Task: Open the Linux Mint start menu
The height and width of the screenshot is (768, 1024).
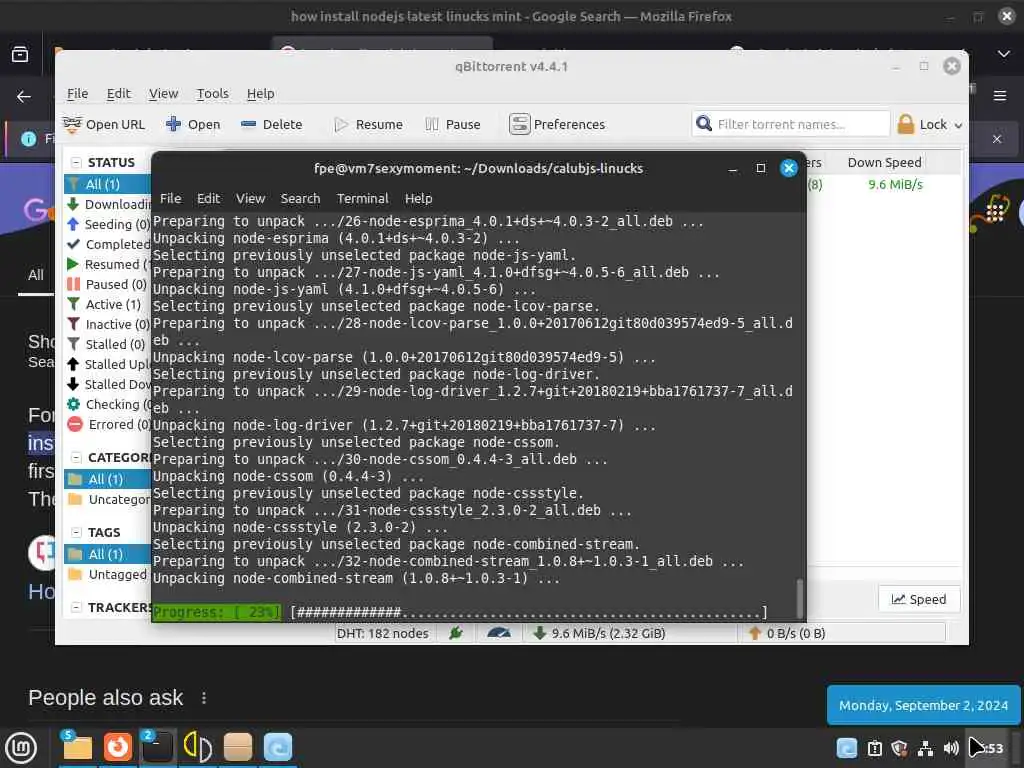Action: point(21,747)
